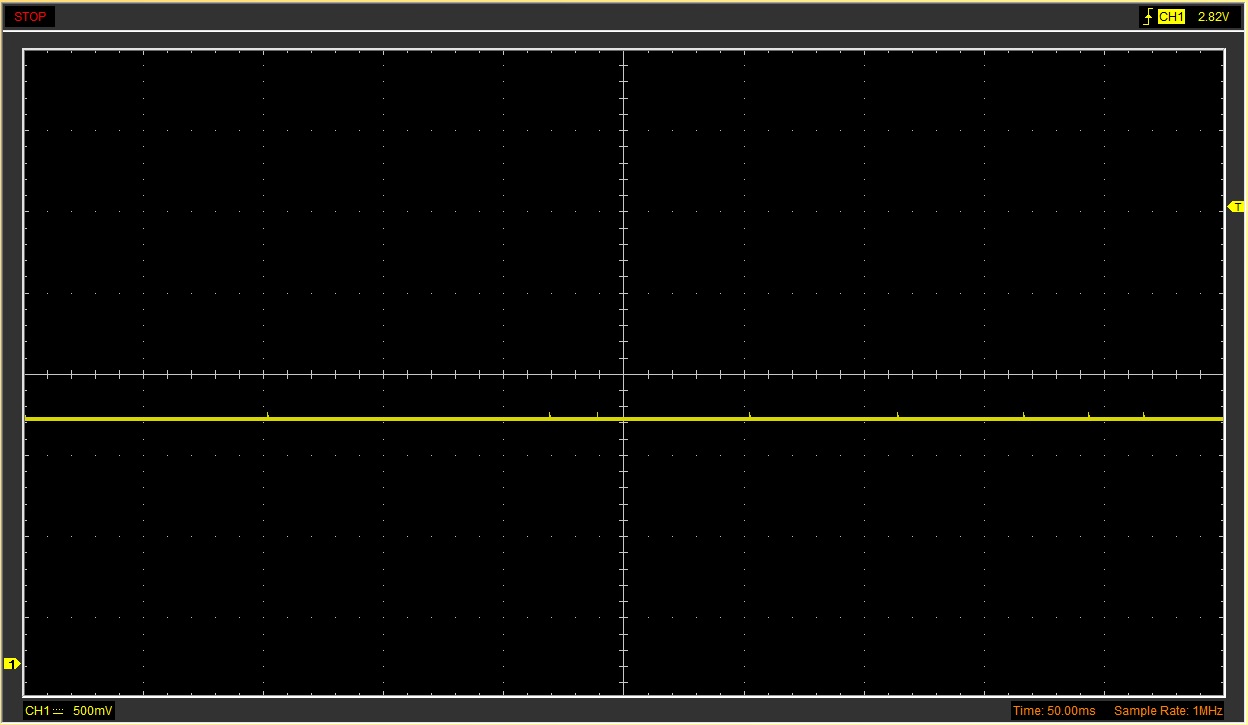The image size is (1248, 725).
Task: Click the red STOP status indicator
Action: 31,17
